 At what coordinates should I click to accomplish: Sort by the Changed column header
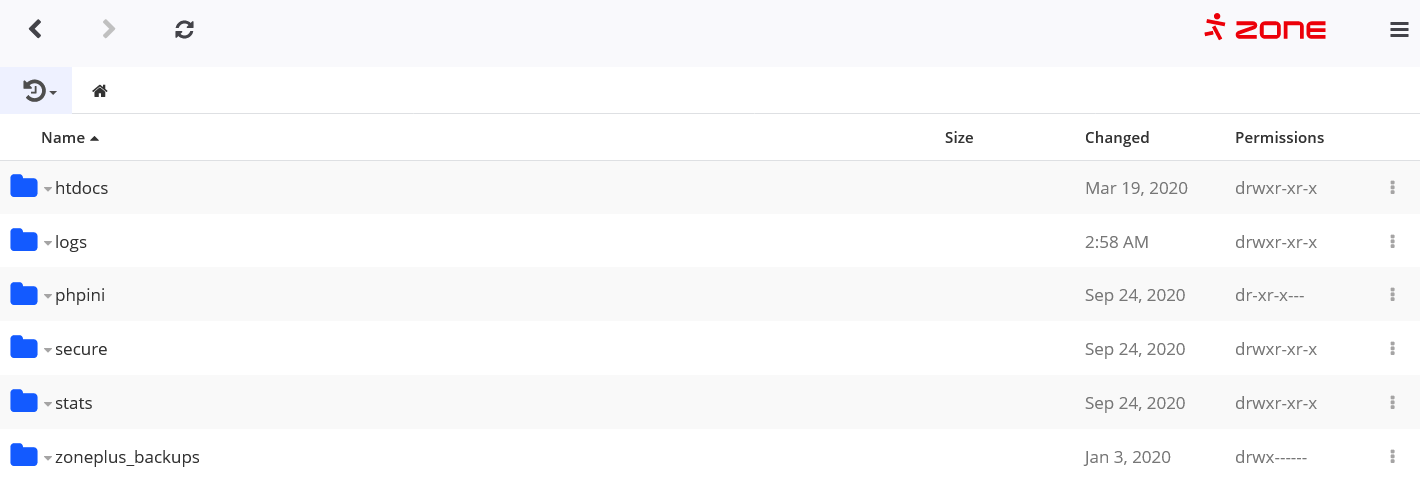[1116, 137]
